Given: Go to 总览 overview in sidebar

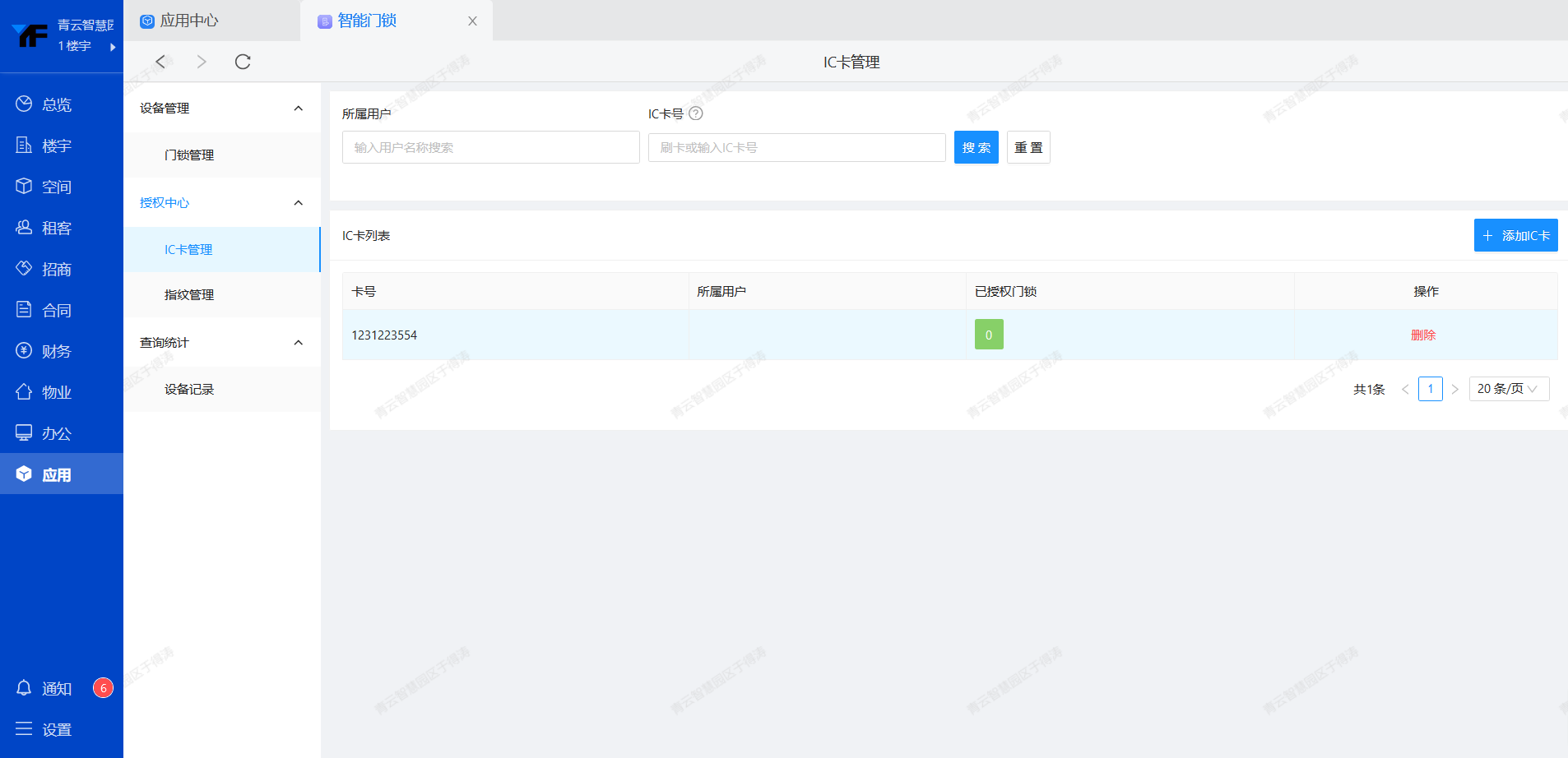Looking at the screenshot, I should click(56, 104).
